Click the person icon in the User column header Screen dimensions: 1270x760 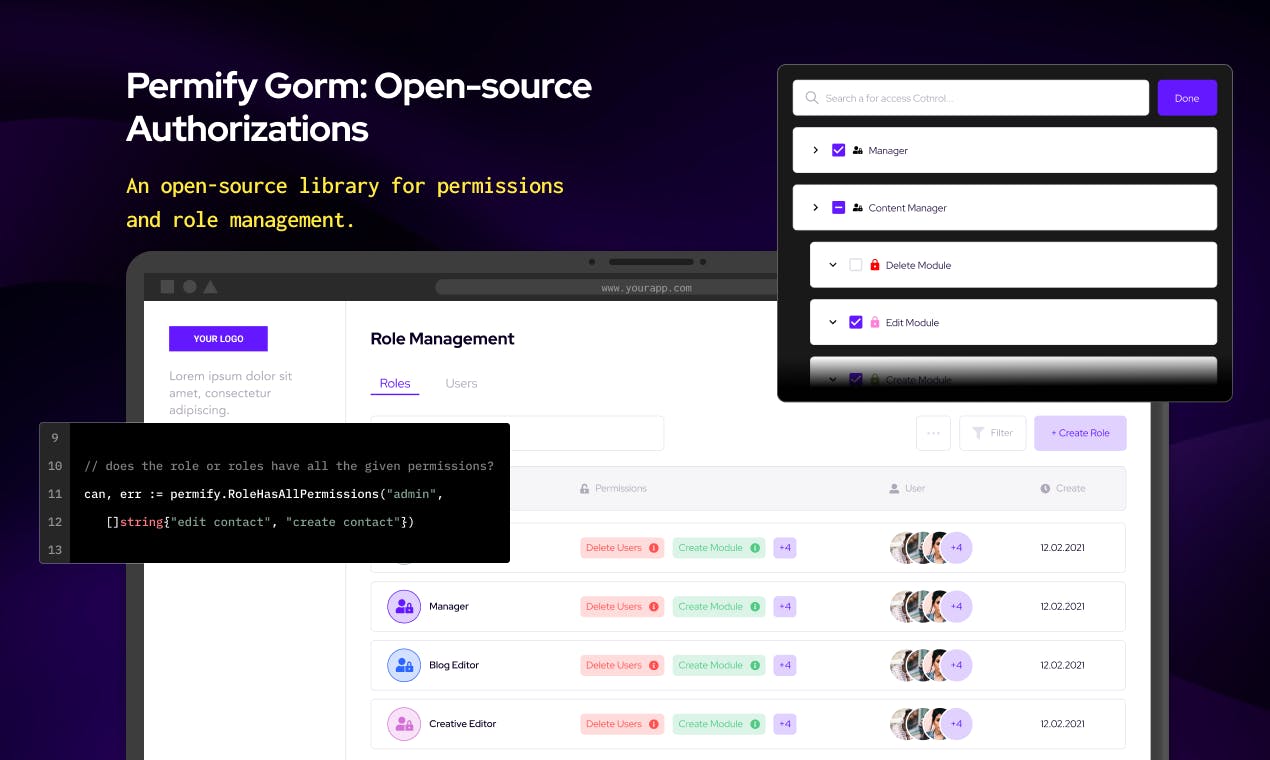pos(894,488)
